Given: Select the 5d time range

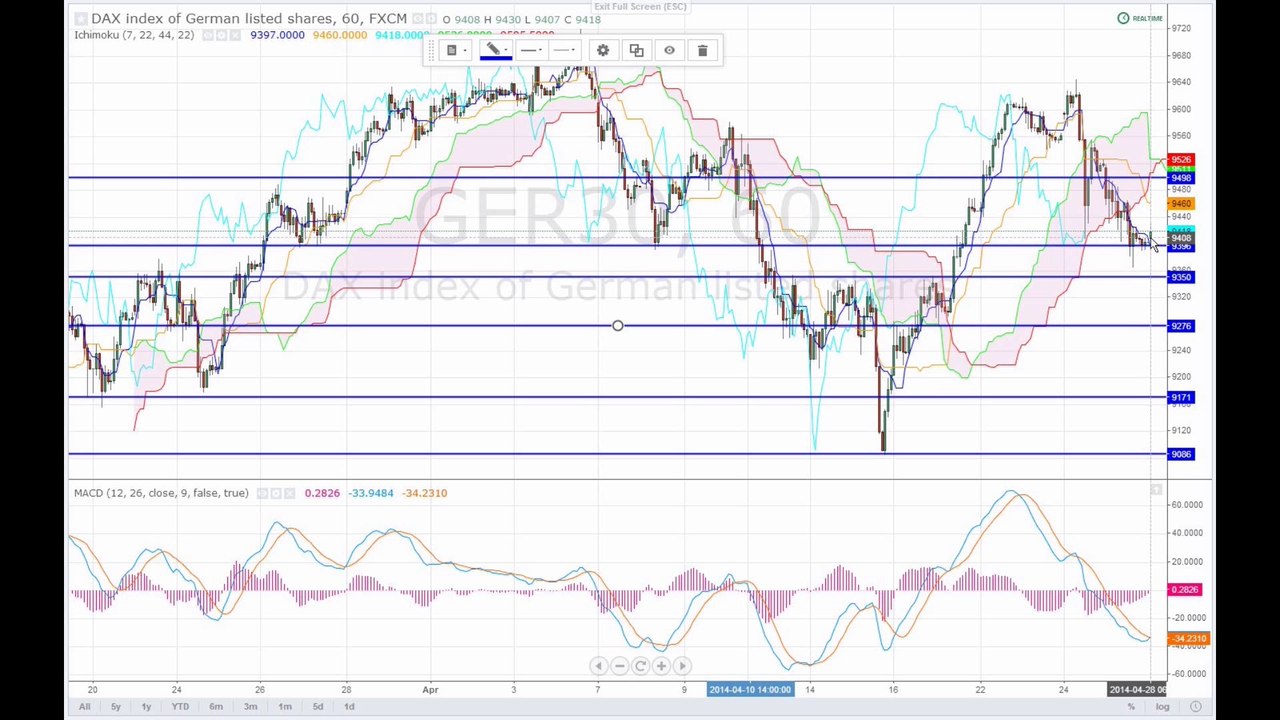Looking at the screenshot, I should click(318, 707).
